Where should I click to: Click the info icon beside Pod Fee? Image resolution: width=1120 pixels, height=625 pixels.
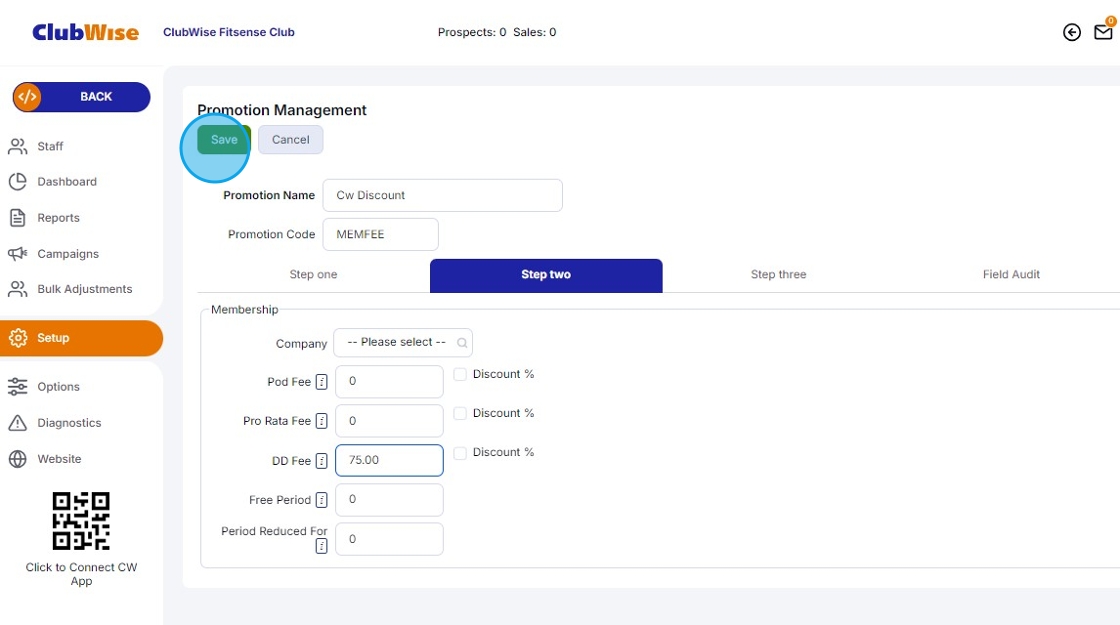coord(321,382)
